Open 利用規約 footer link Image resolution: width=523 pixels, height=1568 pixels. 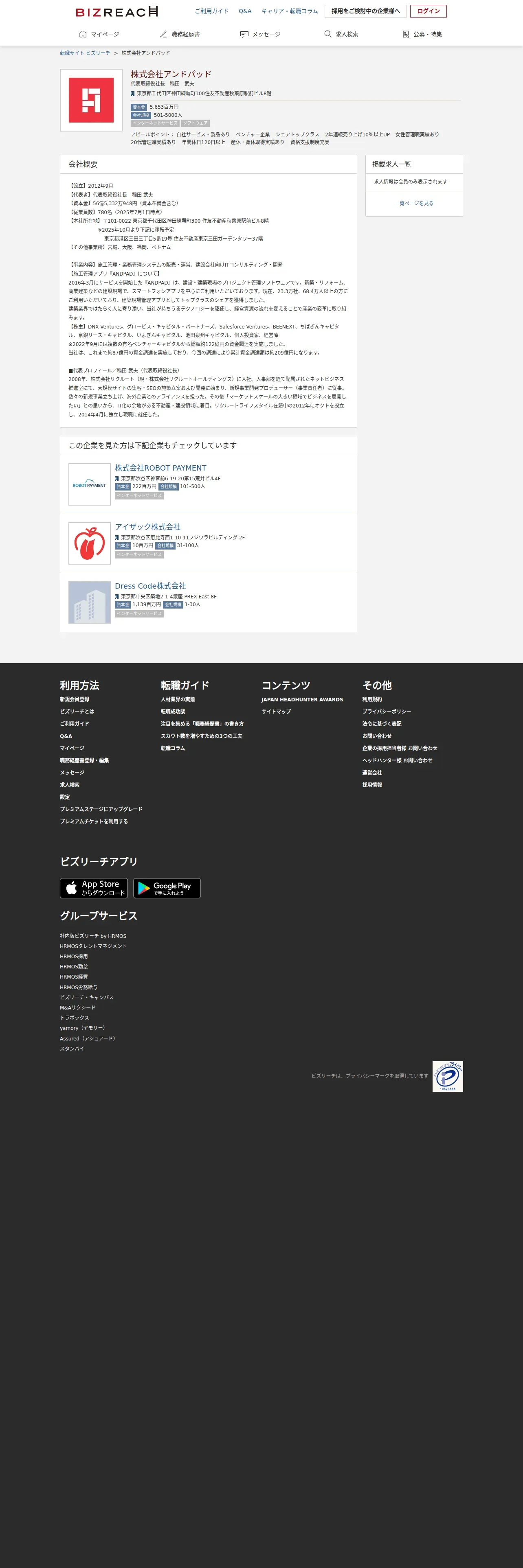pos(372,699)
